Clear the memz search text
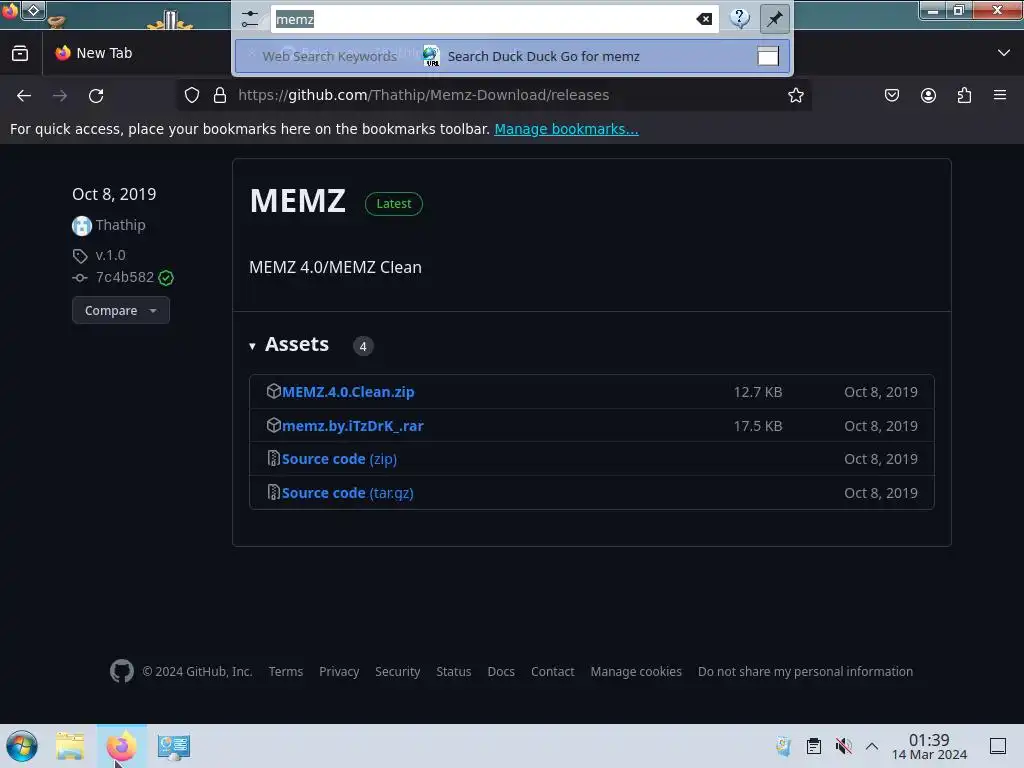 coord(704,19)
